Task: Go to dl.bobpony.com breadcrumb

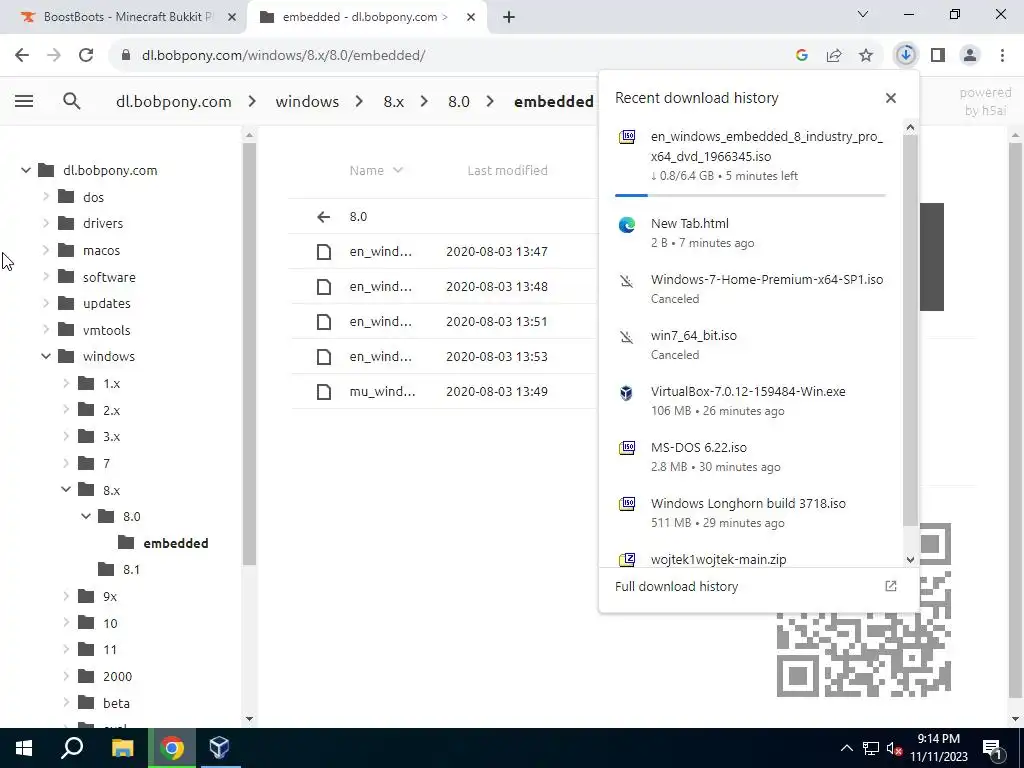Action: 174,102
